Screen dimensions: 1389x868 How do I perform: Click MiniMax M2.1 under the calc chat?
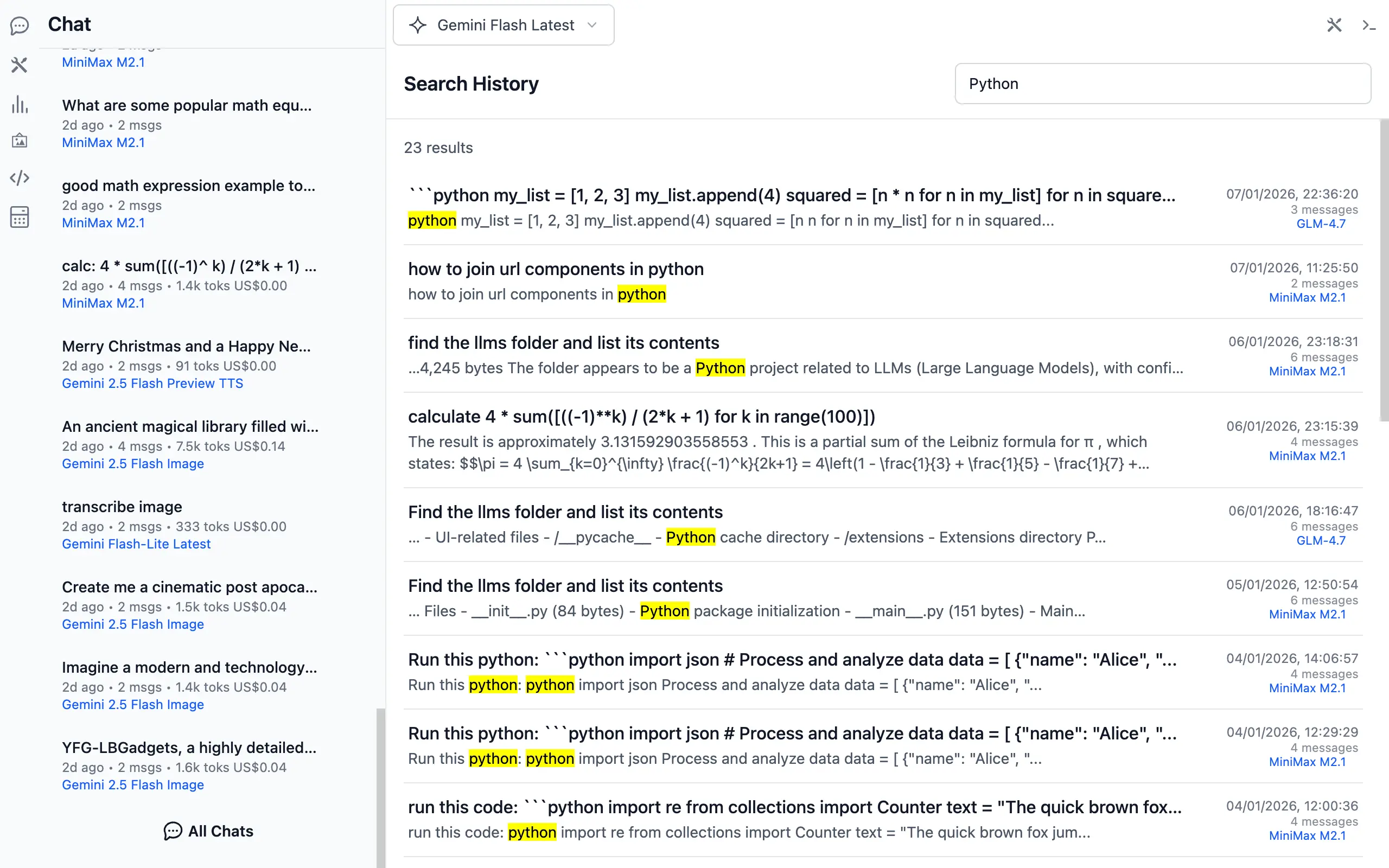coord(103,303)
